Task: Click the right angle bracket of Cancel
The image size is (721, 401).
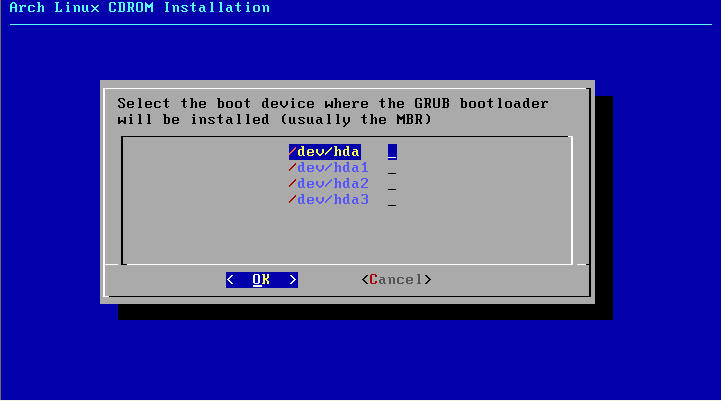Action: point(429,280)
